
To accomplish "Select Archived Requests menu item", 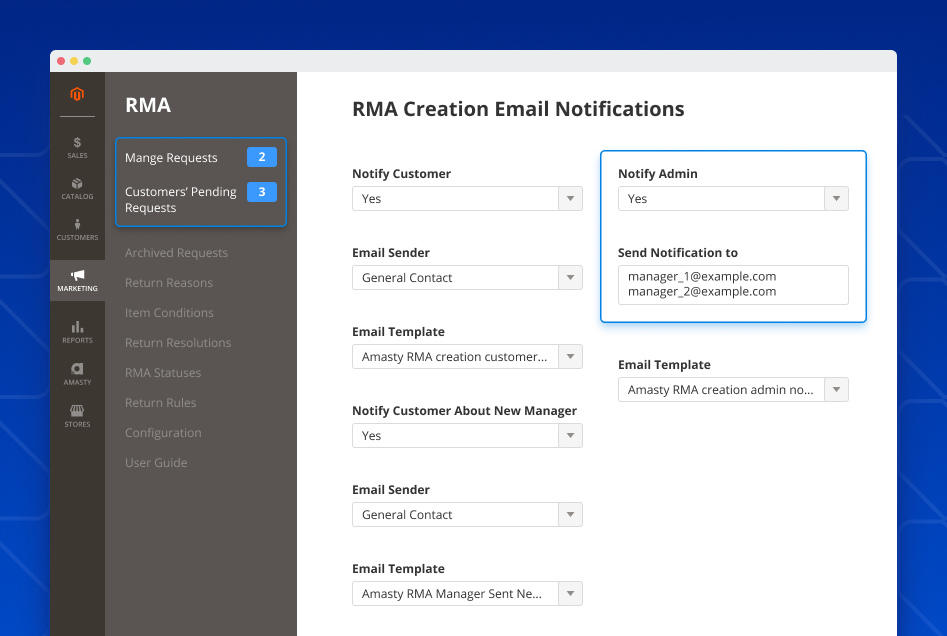I will click(176, 252).
